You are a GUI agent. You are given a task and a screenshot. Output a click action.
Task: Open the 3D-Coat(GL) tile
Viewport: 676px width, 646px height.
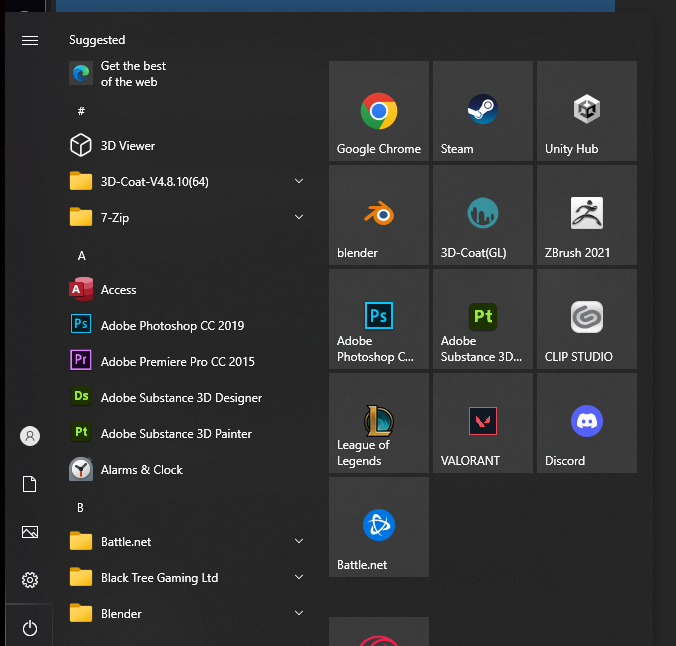coord(482,215)
